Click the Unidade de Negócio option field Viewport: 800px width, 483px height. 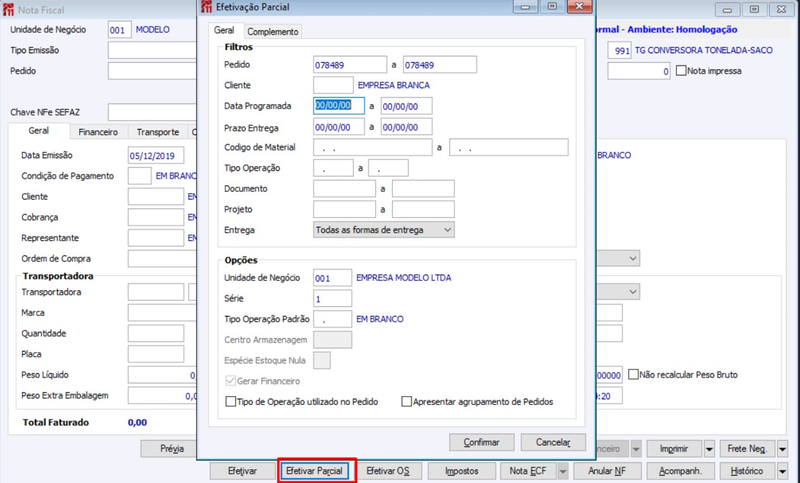tap(332, 278)
